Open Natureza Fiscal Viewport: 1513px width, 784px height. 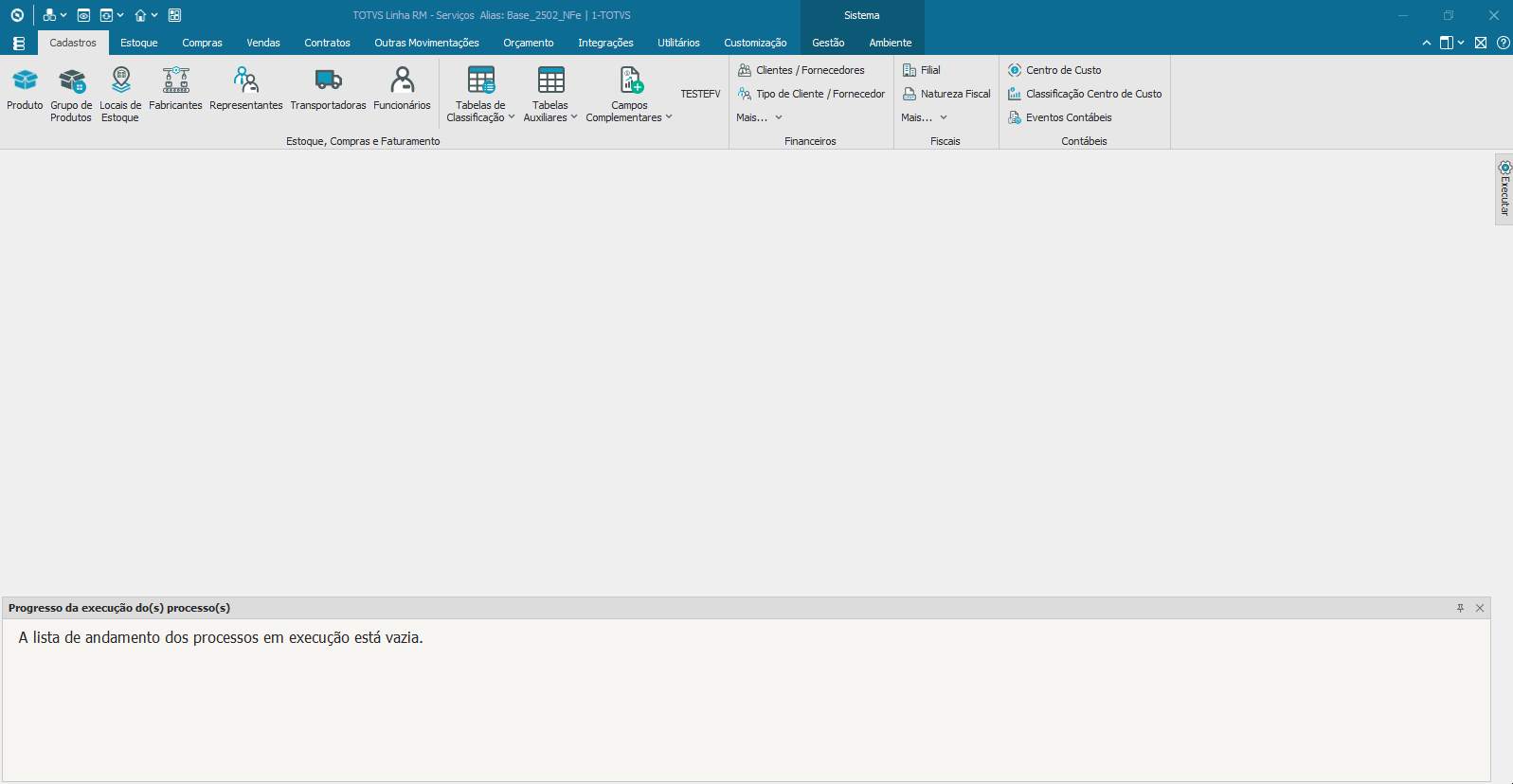[x=946, y=94]
